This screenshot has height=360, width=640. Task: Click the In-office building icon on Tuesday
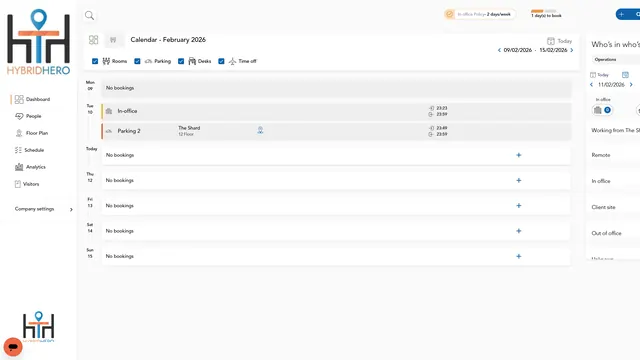[109, 111]
